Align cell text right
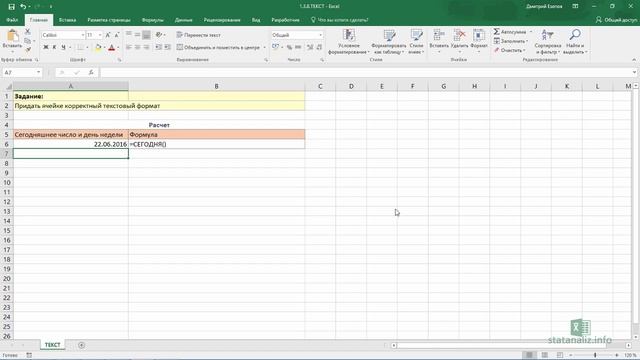Viewport: 640px width, 360px height. pos(147,47)
